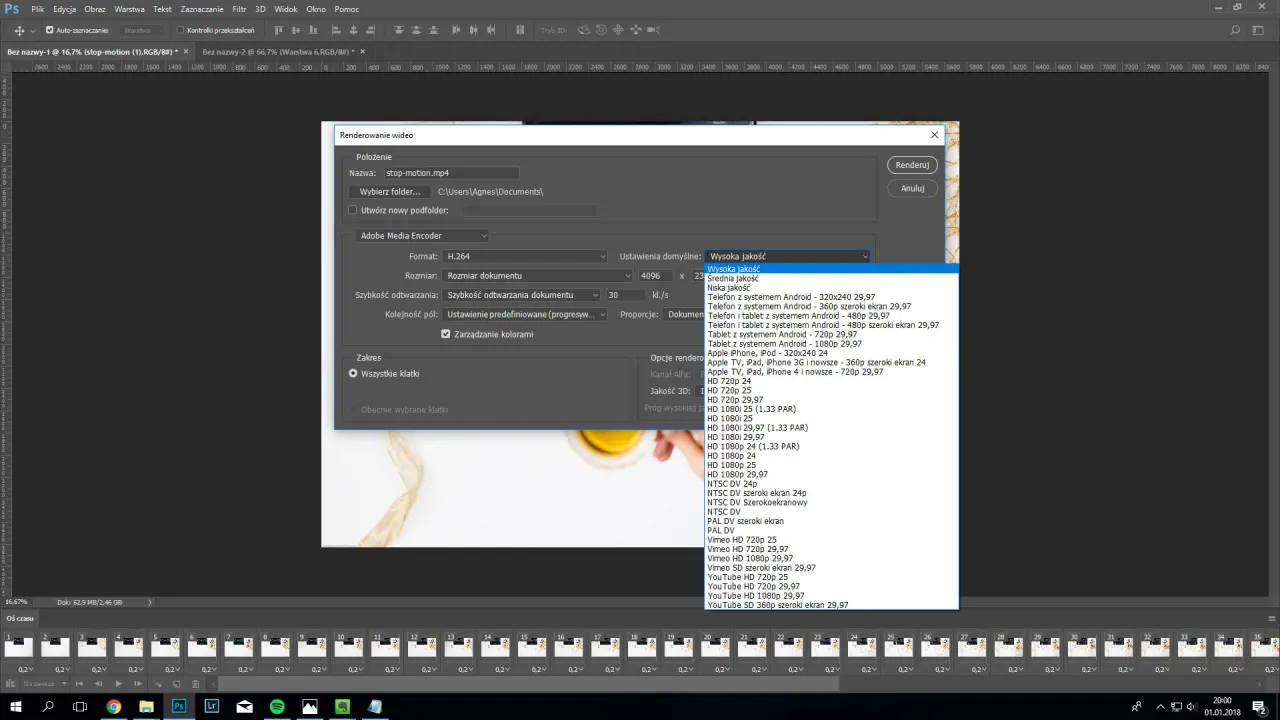
Task: Choose YouTube HD 1080p 29,97 preset
Action: pyautogui.click(x=755, y=596)
